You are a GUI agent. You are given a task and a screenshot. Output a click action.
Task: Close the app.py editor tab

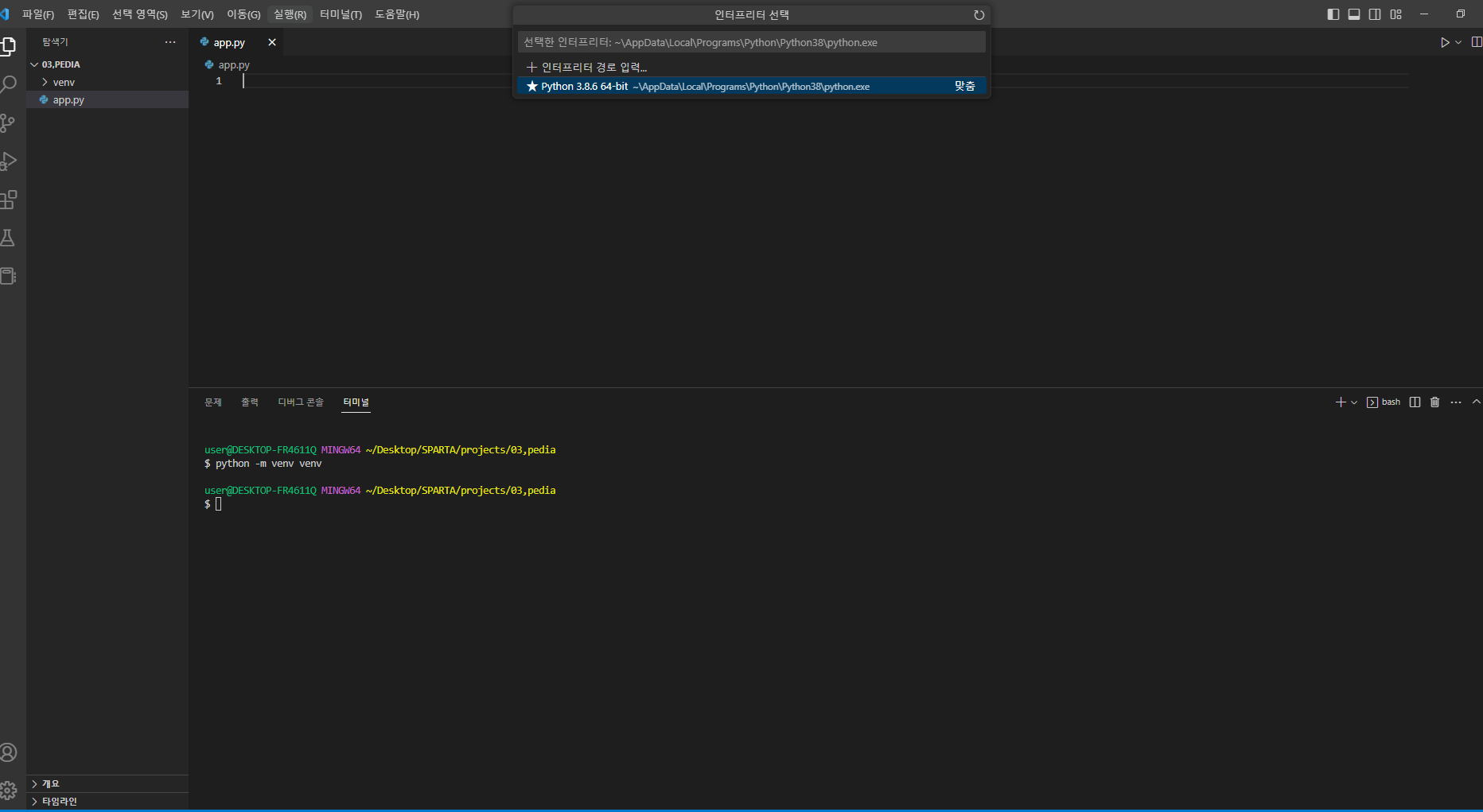(272, 42)
